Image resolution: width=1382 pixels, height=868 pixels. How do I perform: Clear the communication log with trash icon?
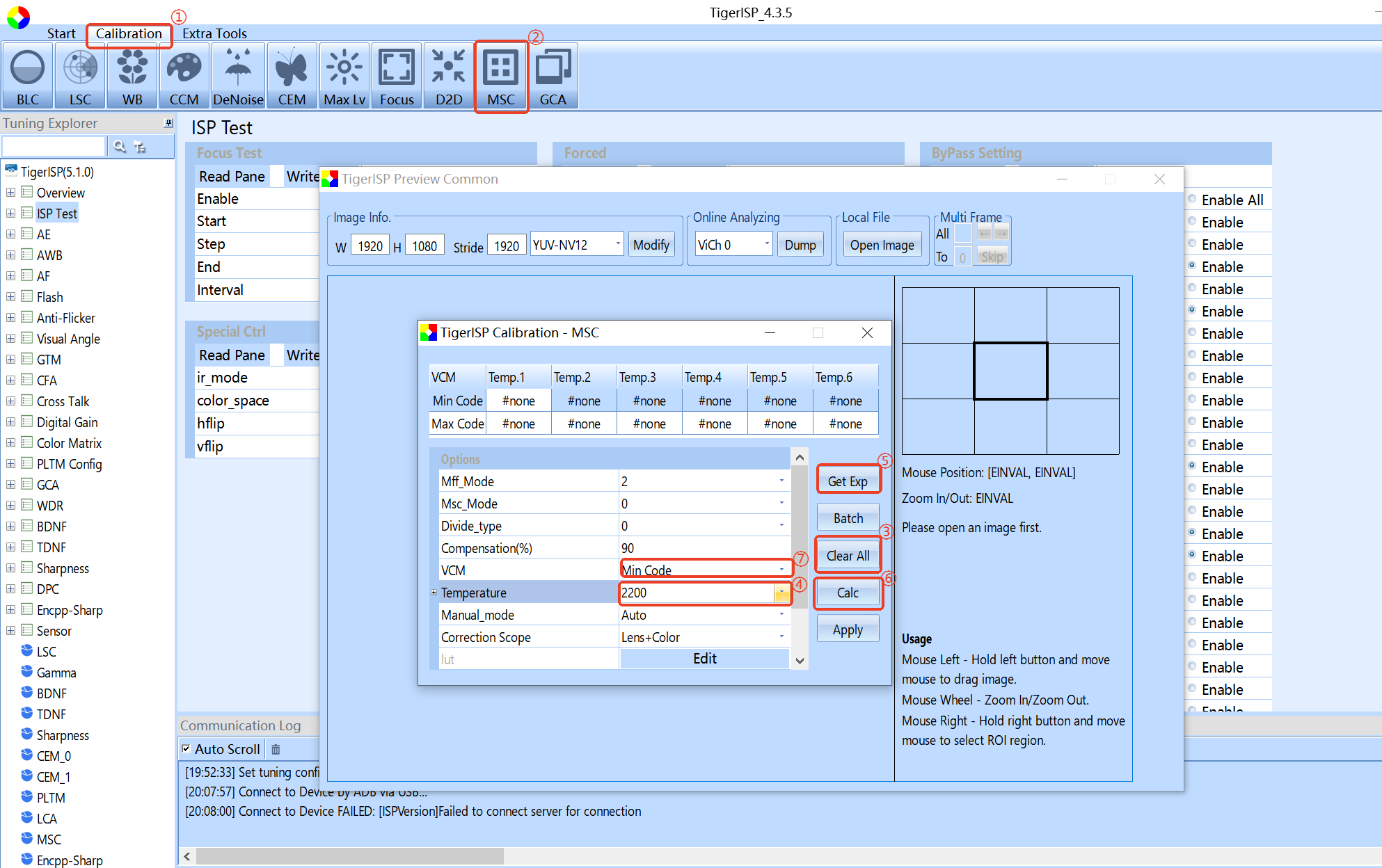(x=276, y=749)
